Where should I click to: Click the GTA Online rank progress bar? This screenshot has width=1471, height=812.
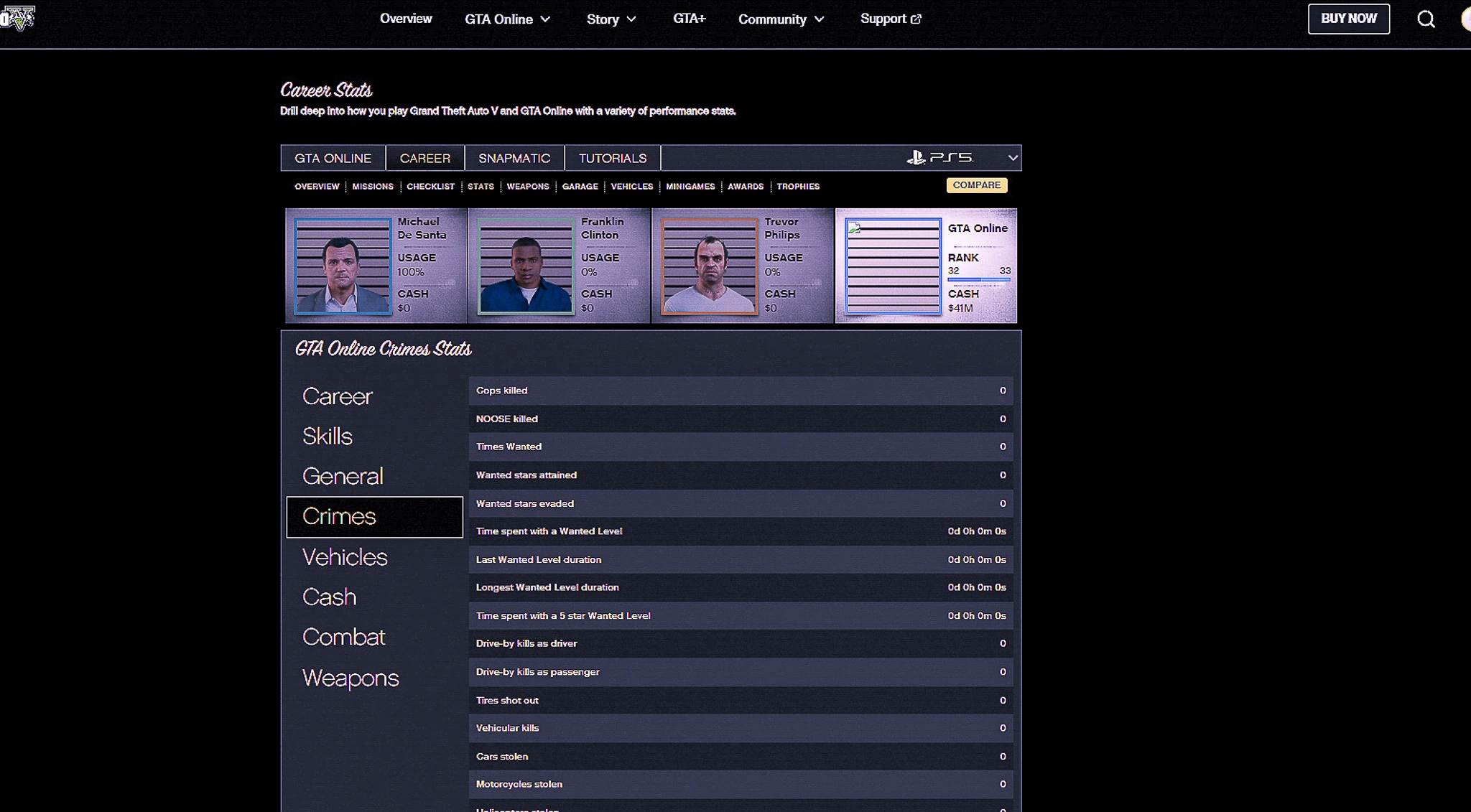978,279
